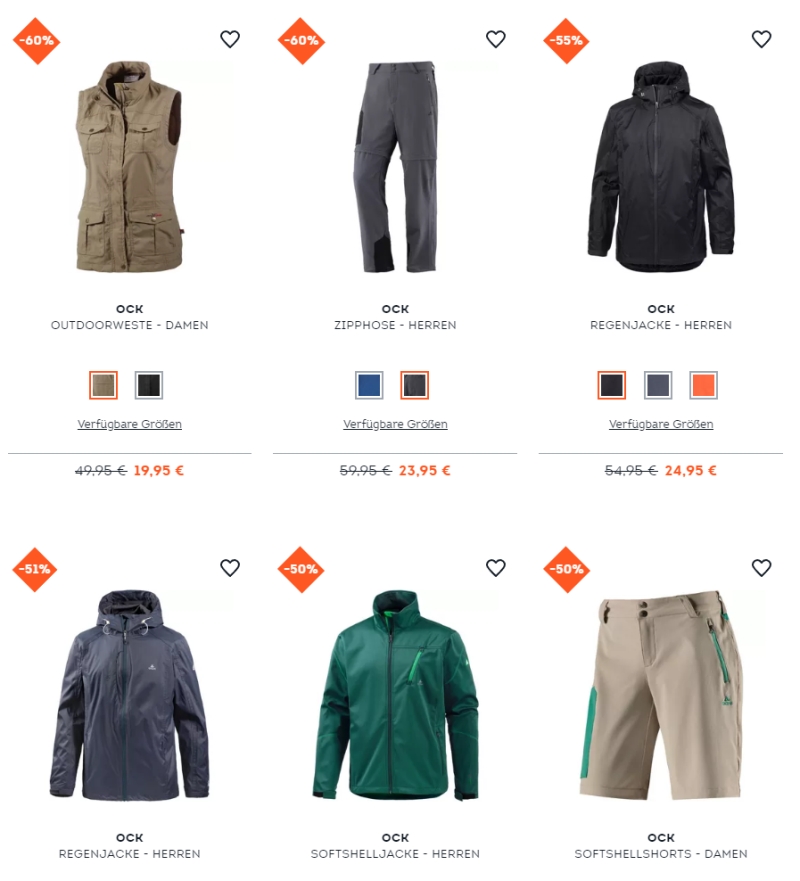
Task: Open the Softshellshorts - Damen title
Action: click(x=661, y=854)
